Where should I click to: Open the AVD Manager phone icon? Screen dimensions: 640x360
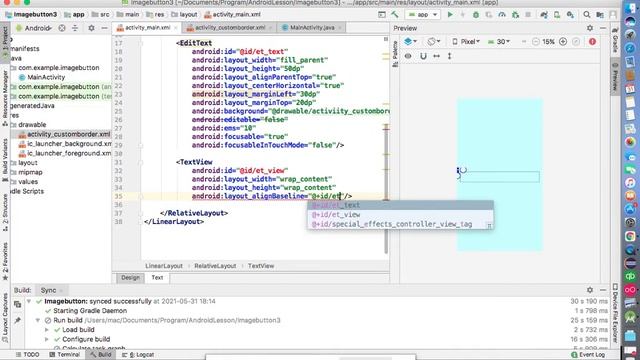coord(557,15)
